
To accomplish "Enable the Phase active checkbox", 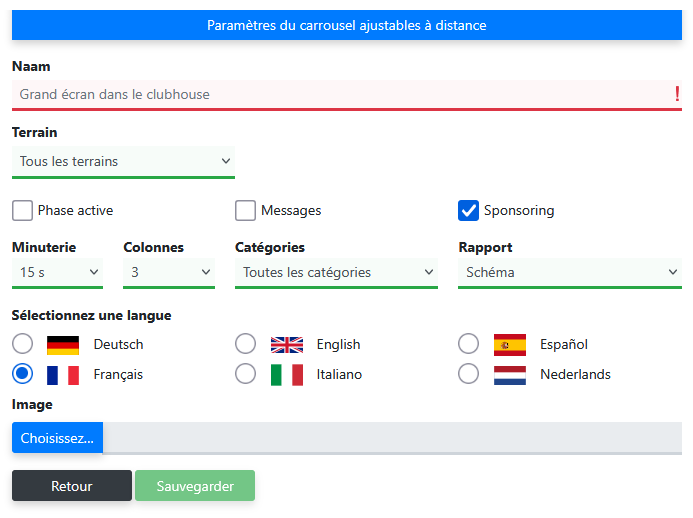I will (x=22, y=210).
